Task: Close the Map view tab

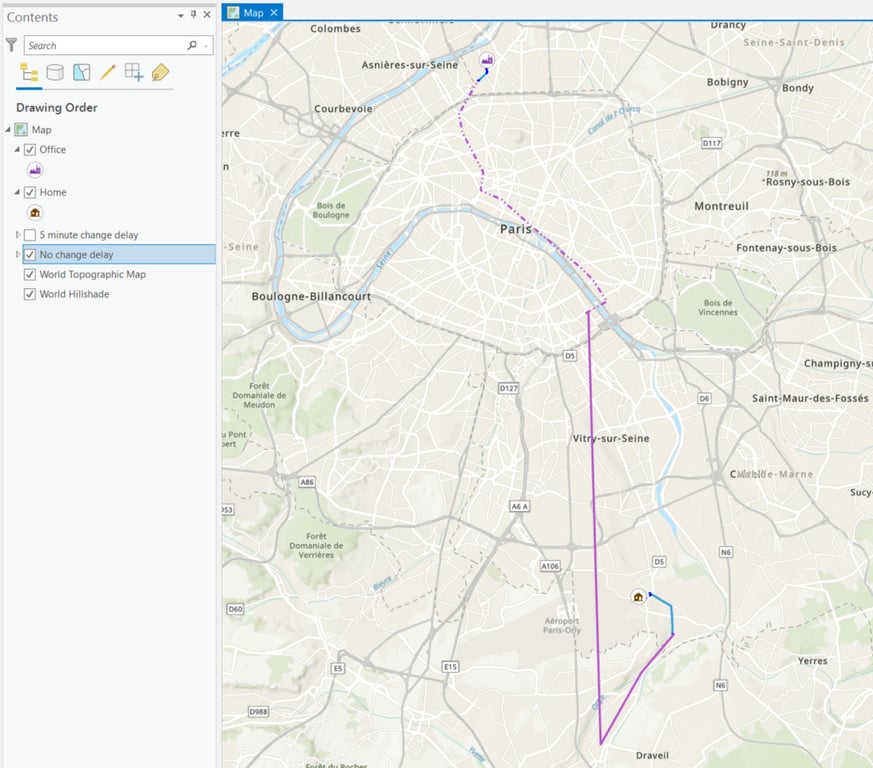Action: coord(274,12)
